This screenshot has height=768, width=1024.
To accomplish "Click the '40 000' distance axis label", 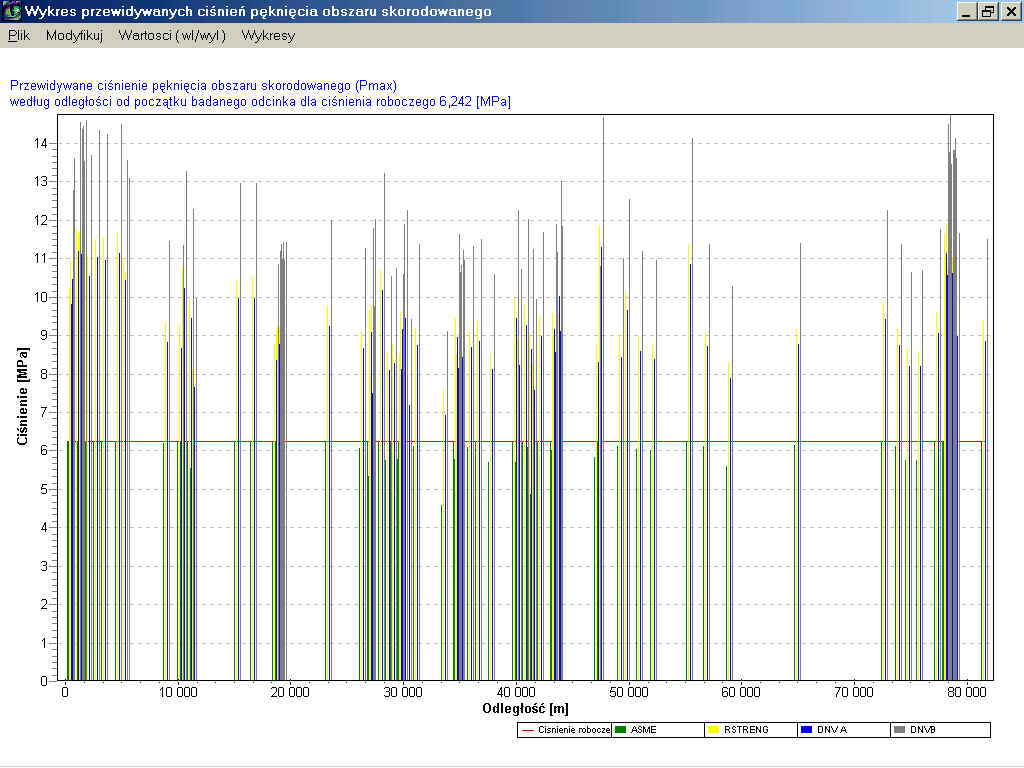I will [x=516, y=692].
